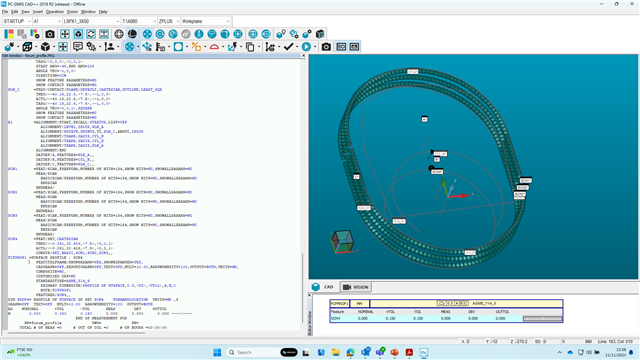Click the camera icon in upper toolbar

[x=50, y=34]
